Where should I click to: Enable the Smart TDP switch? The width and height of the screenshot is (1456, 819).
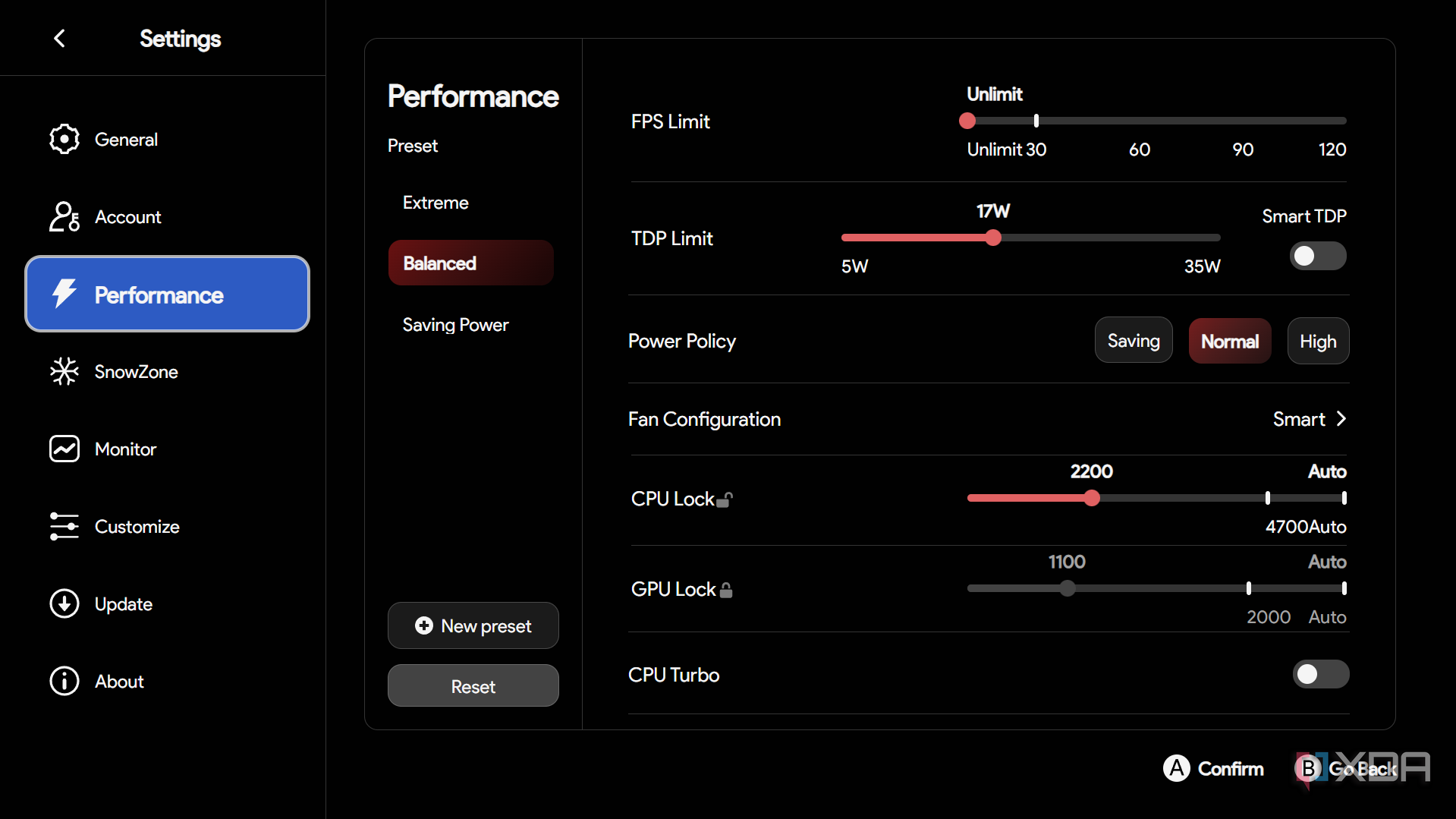click(1318, 256)
